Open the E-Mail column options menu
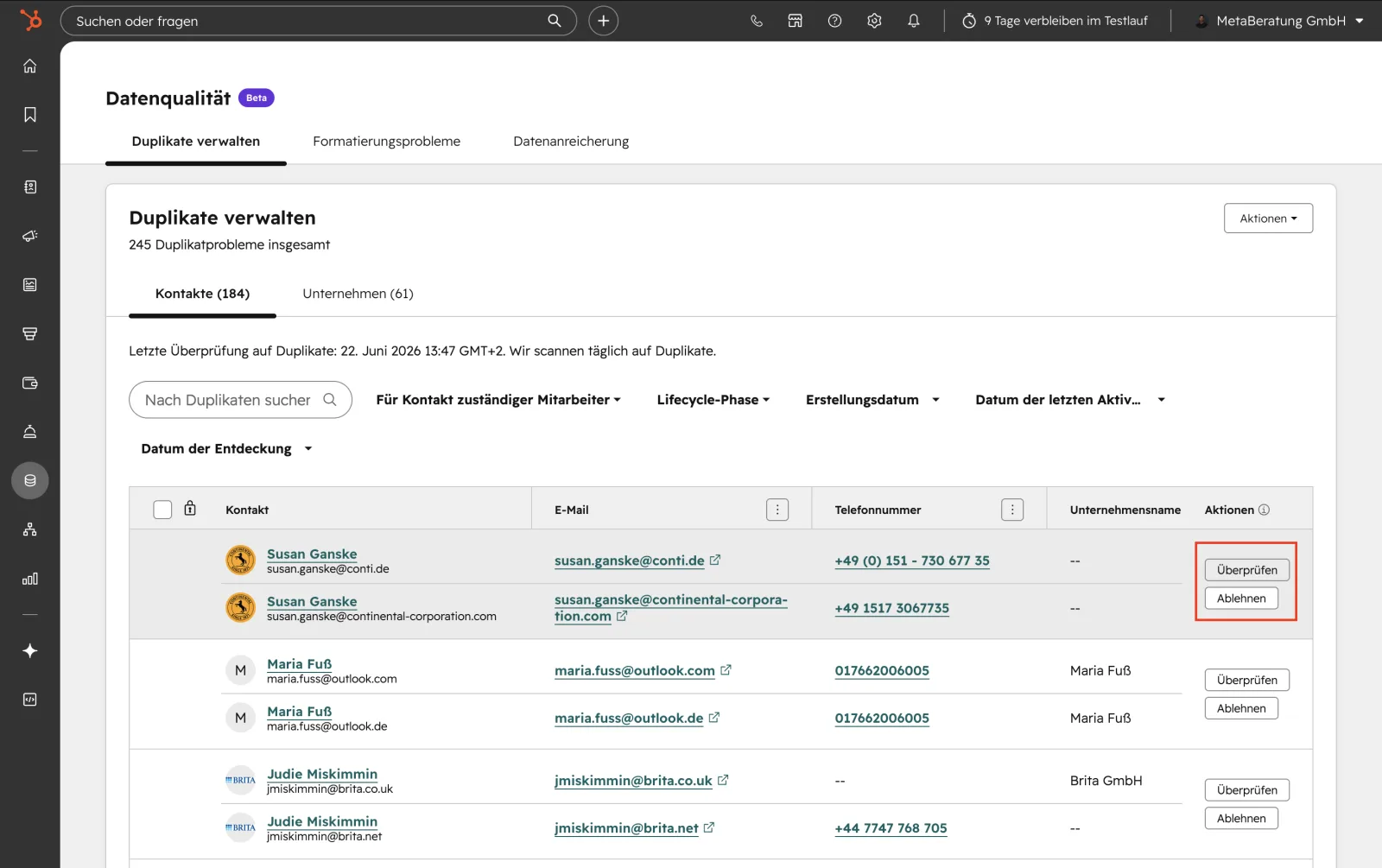The image size is (1382, 868). (x=777, y=510)
